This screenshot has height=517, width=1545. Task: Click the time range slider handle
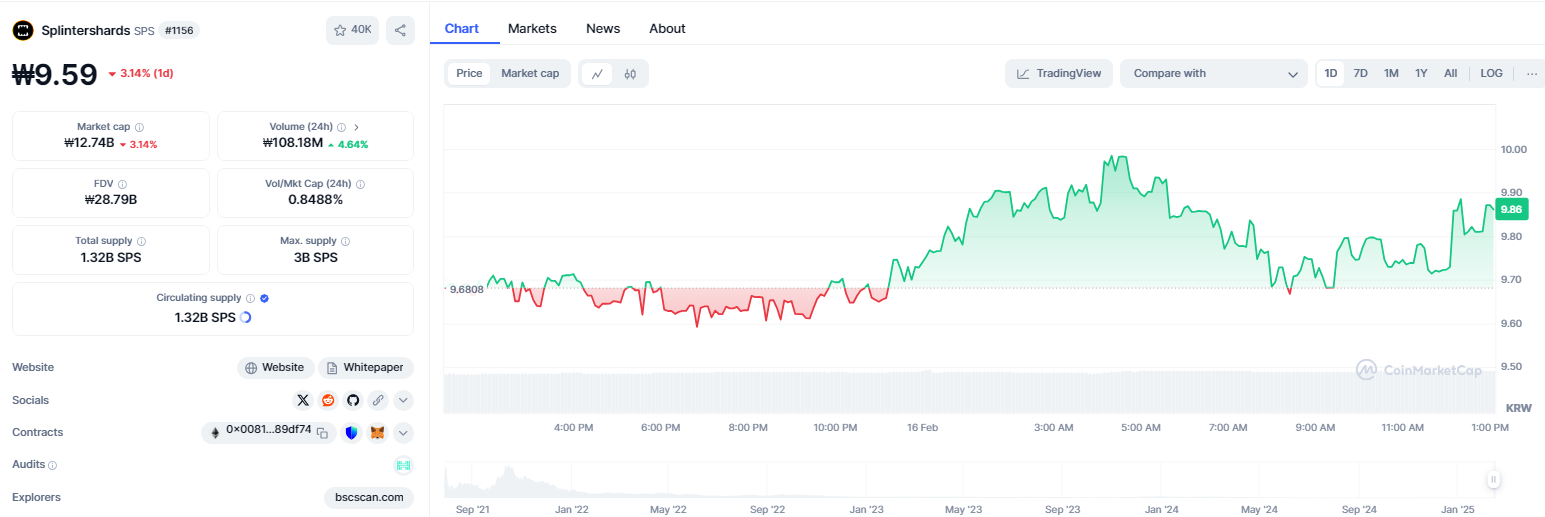coord(1493,480)
